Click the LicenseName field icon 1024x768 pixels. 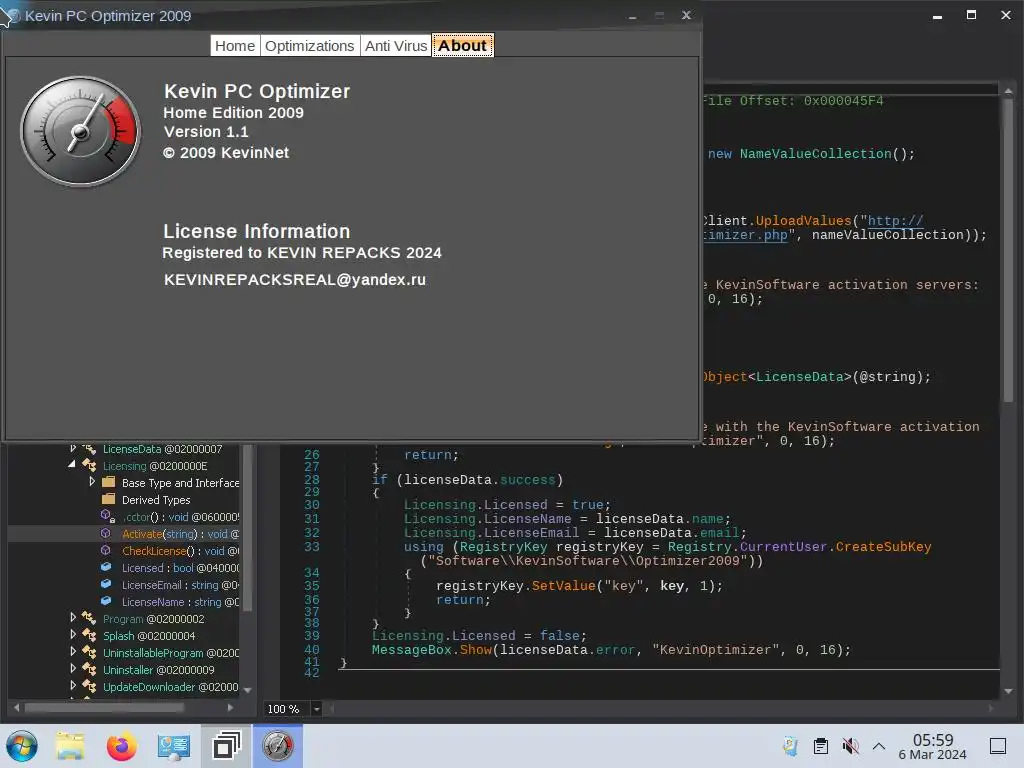(x=106, y=601)
